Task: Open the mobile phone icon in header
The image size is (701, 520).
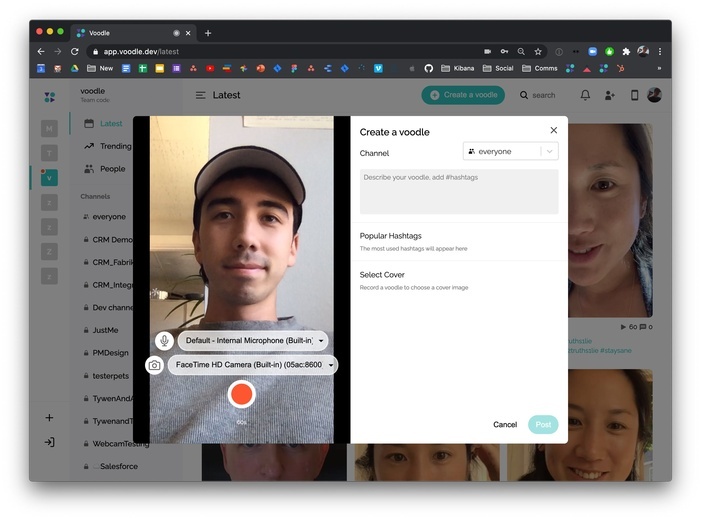Action: (634, 95)
